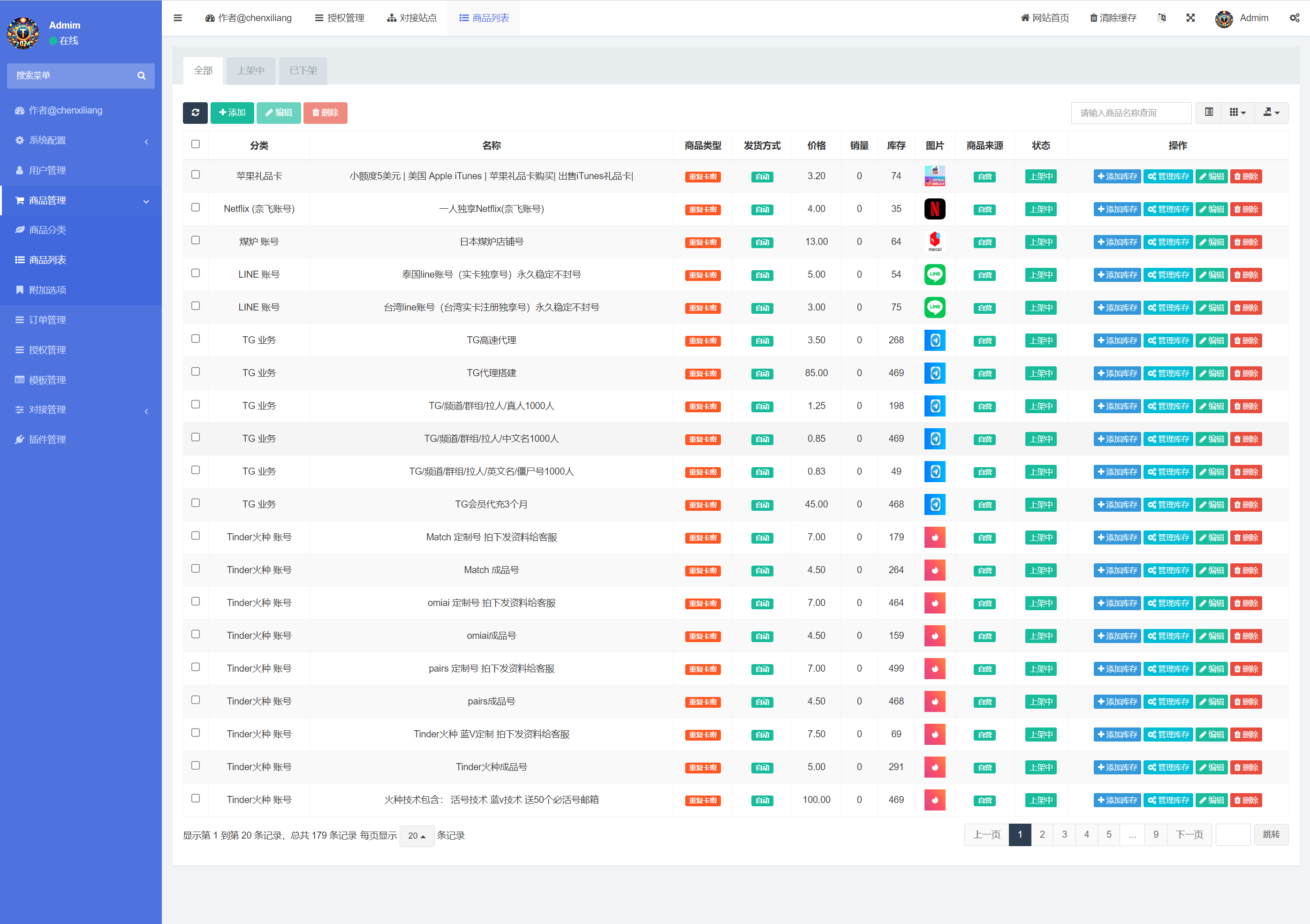Viewport: 1310px width, 924px height.
Task: Check the Tinder火种成品号 row checkbox
Action: [196, 765]
